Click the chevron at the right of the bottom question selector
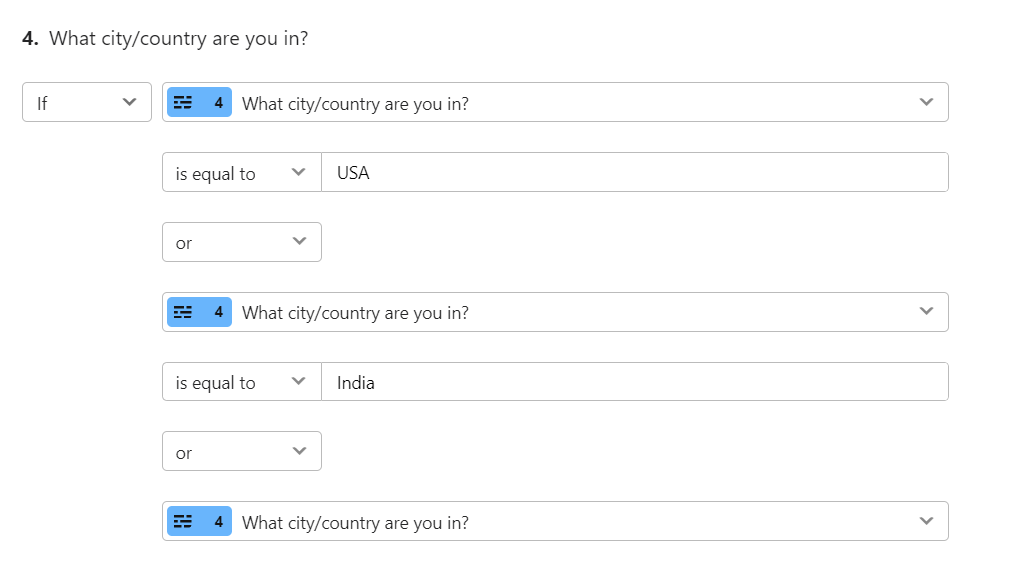1012x562 pixels. [926, 521]
